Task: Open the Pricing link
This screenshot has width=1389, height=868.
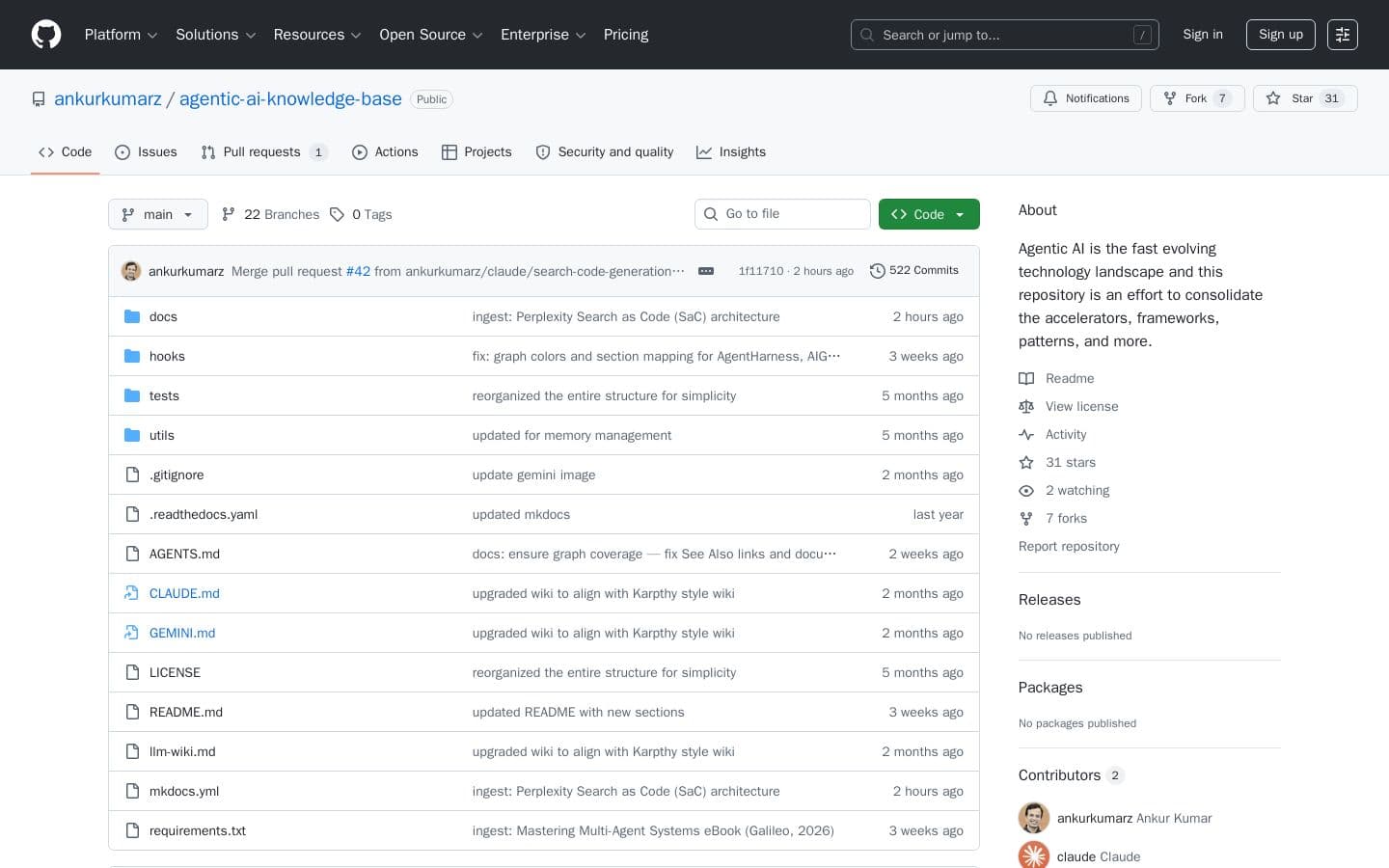Action: coord(626,35)
